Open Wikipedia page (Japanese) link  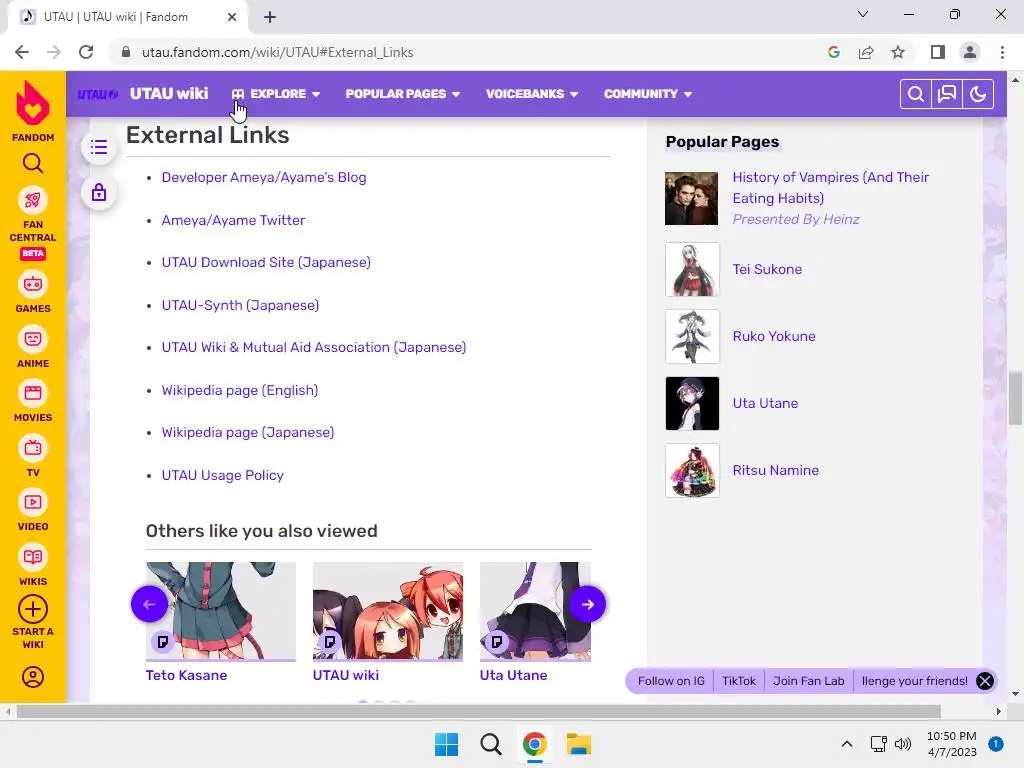pos(248,432)
